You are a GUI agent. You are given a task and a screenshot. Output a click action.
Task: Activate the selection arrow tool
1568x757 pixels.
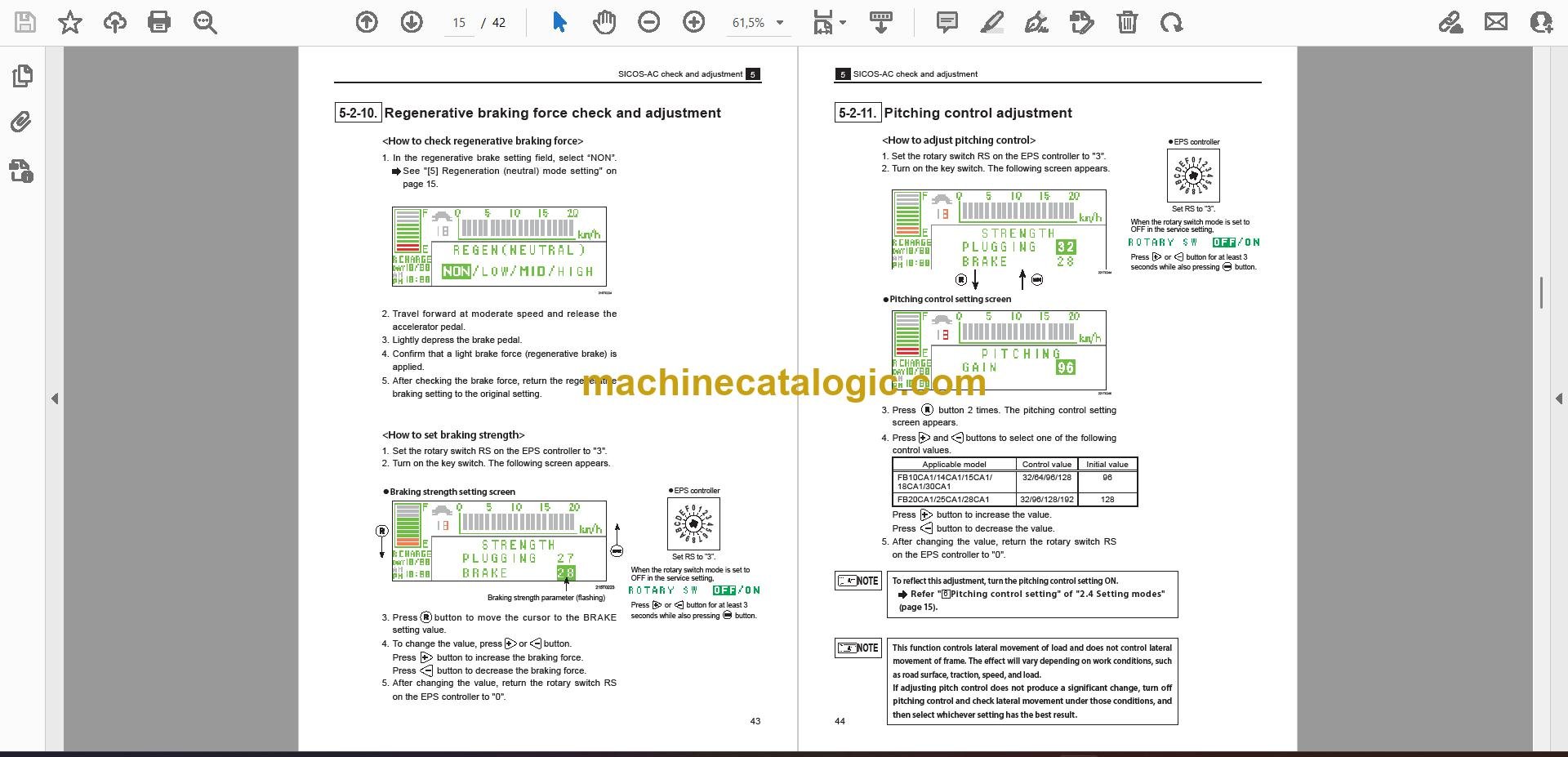pos(559,22)
